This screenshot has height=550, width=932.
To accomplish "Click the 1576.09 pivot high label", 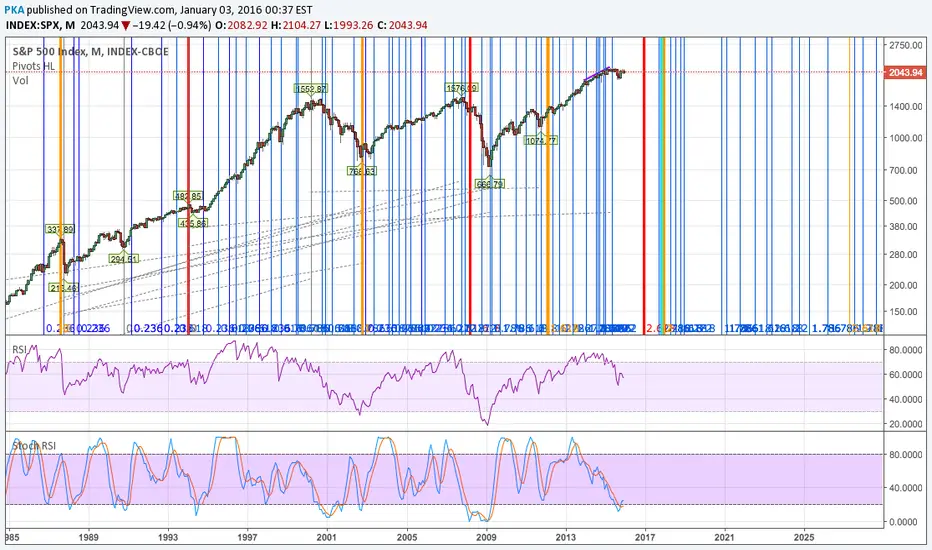I will coord(462,88).
